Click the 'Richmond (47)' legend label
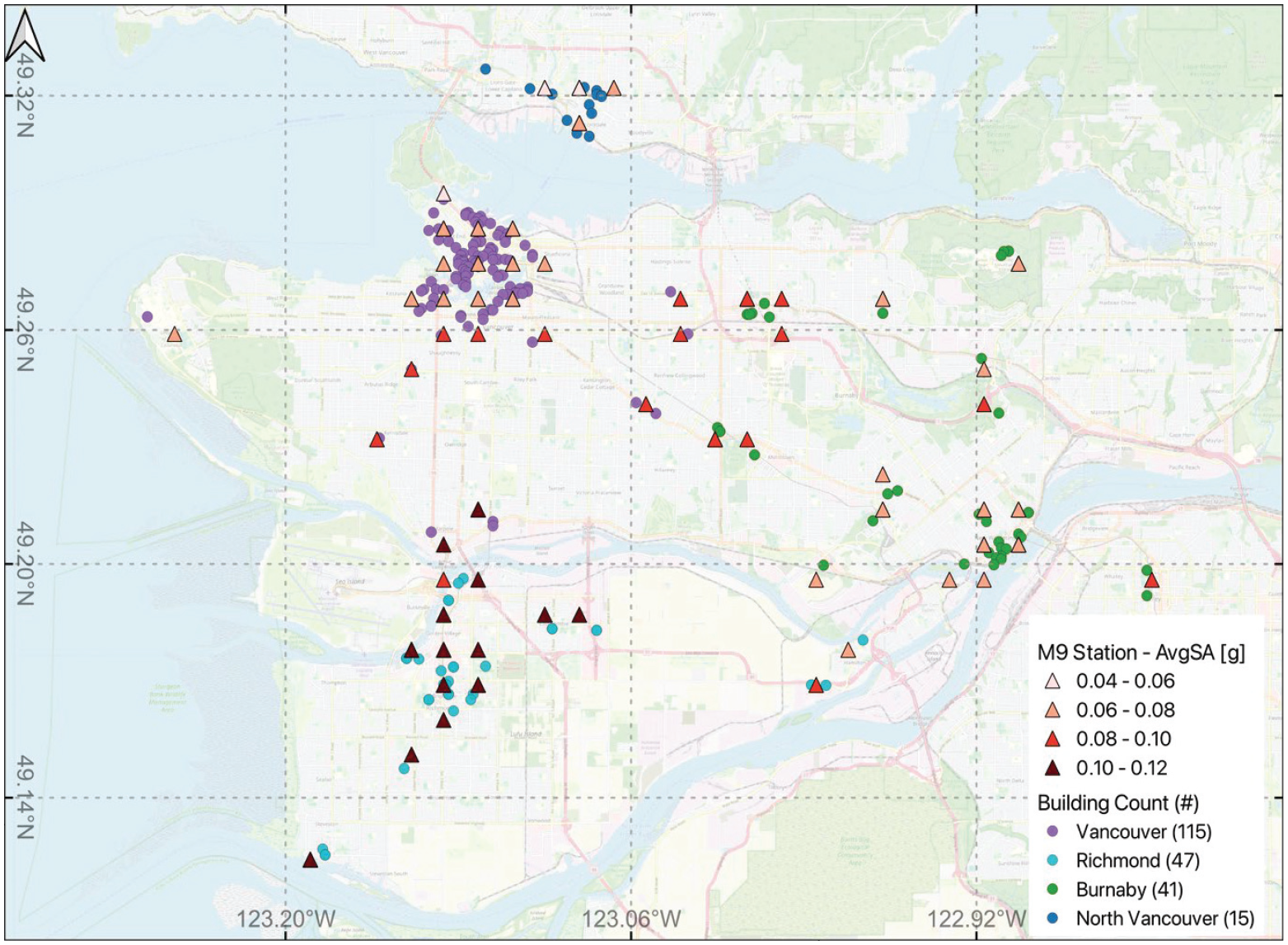1288x945 pixels. tap(1137, 860)
